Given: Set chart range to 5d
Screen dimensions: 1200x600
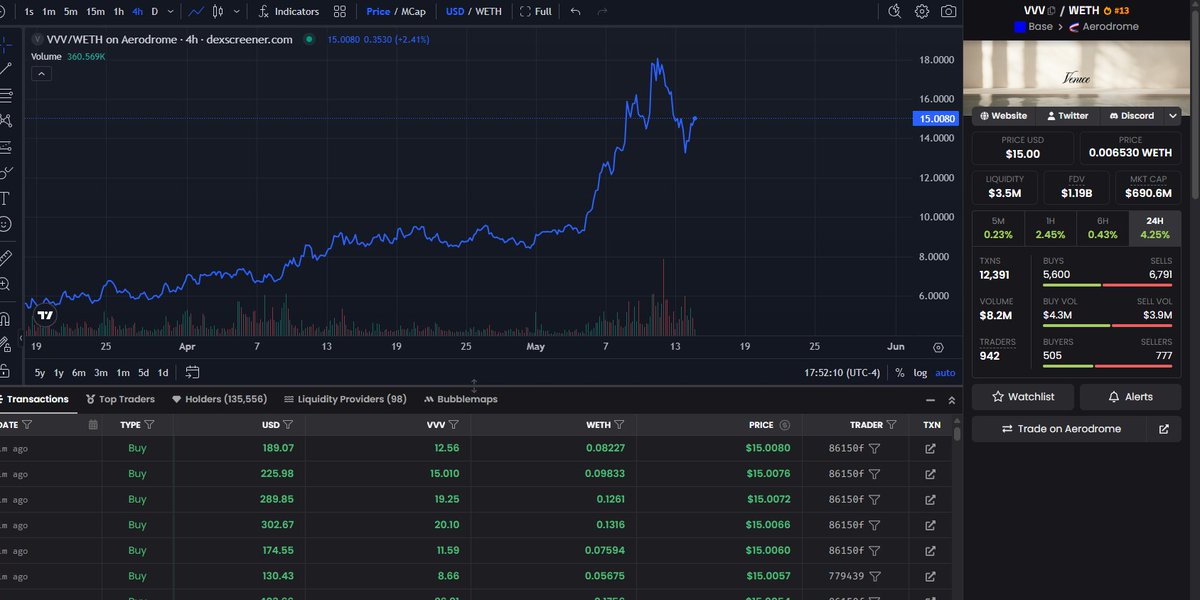Looking at the screenshot, I should click(x=143, y=372).
